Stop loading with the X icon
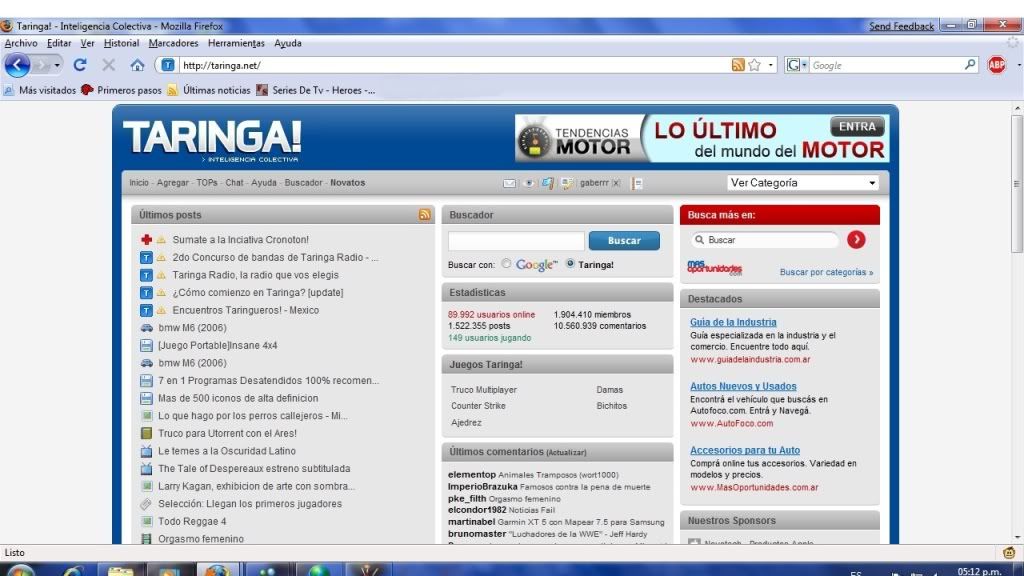Screen dimensions: 1024x576 click(108, 65)
